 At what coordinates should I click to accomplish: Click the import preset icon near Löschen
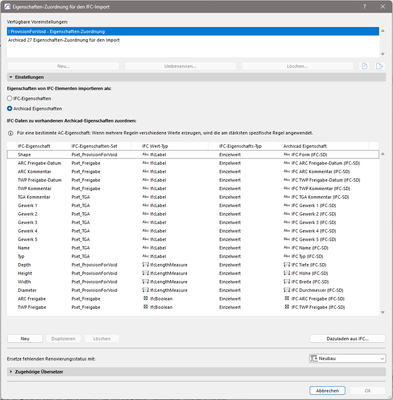point(364,66)
